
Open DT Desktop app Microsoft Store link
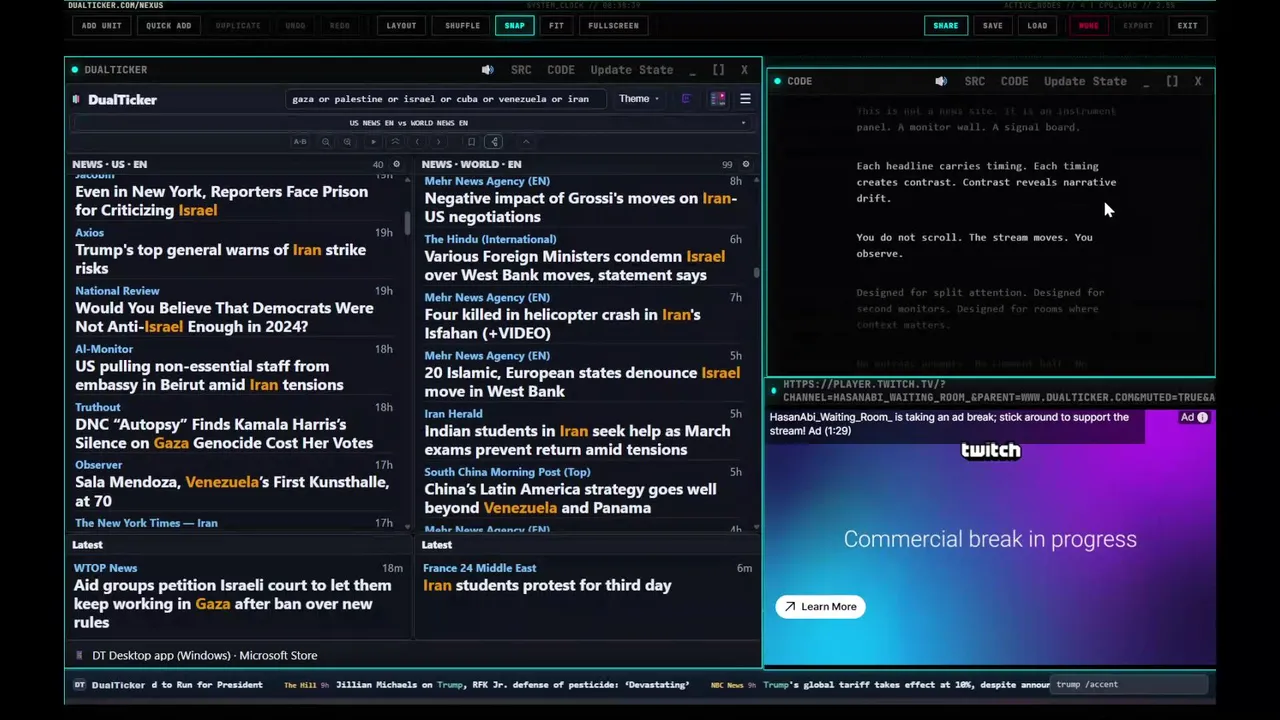(204, 655)
